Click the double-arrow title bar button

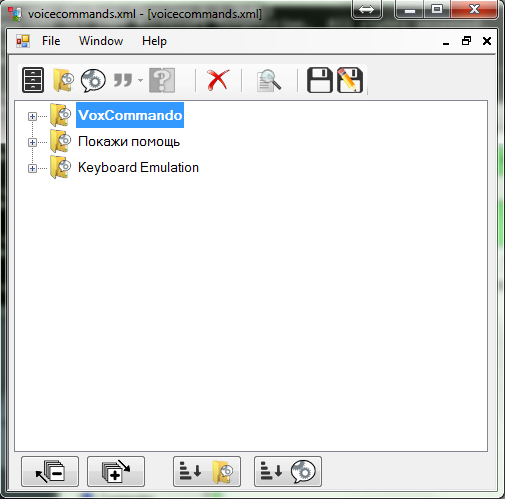pos(367,9)
